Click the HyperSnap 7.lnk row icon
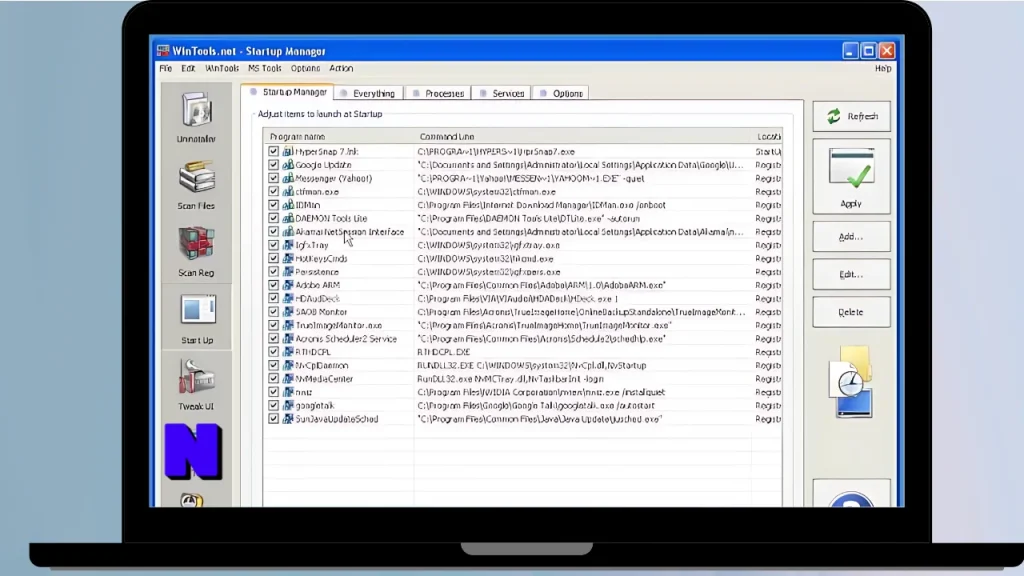The image size is (1024, 576). pos(287,152)
